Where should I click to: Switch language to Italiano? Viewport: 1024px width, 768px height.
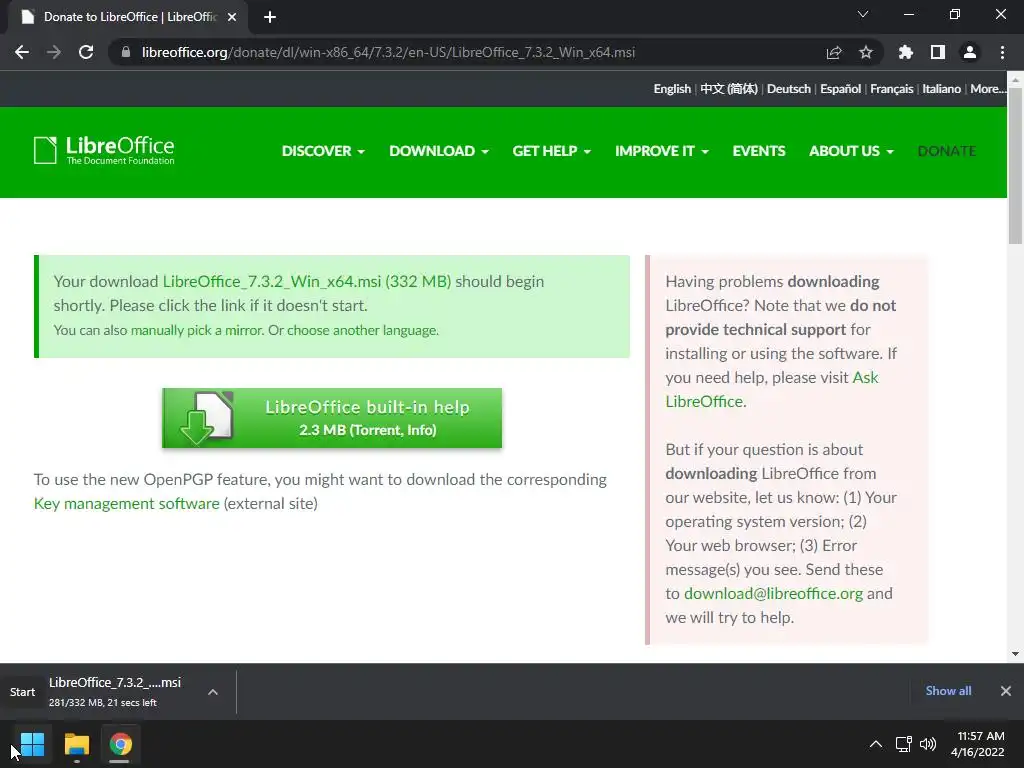point(941,89)
